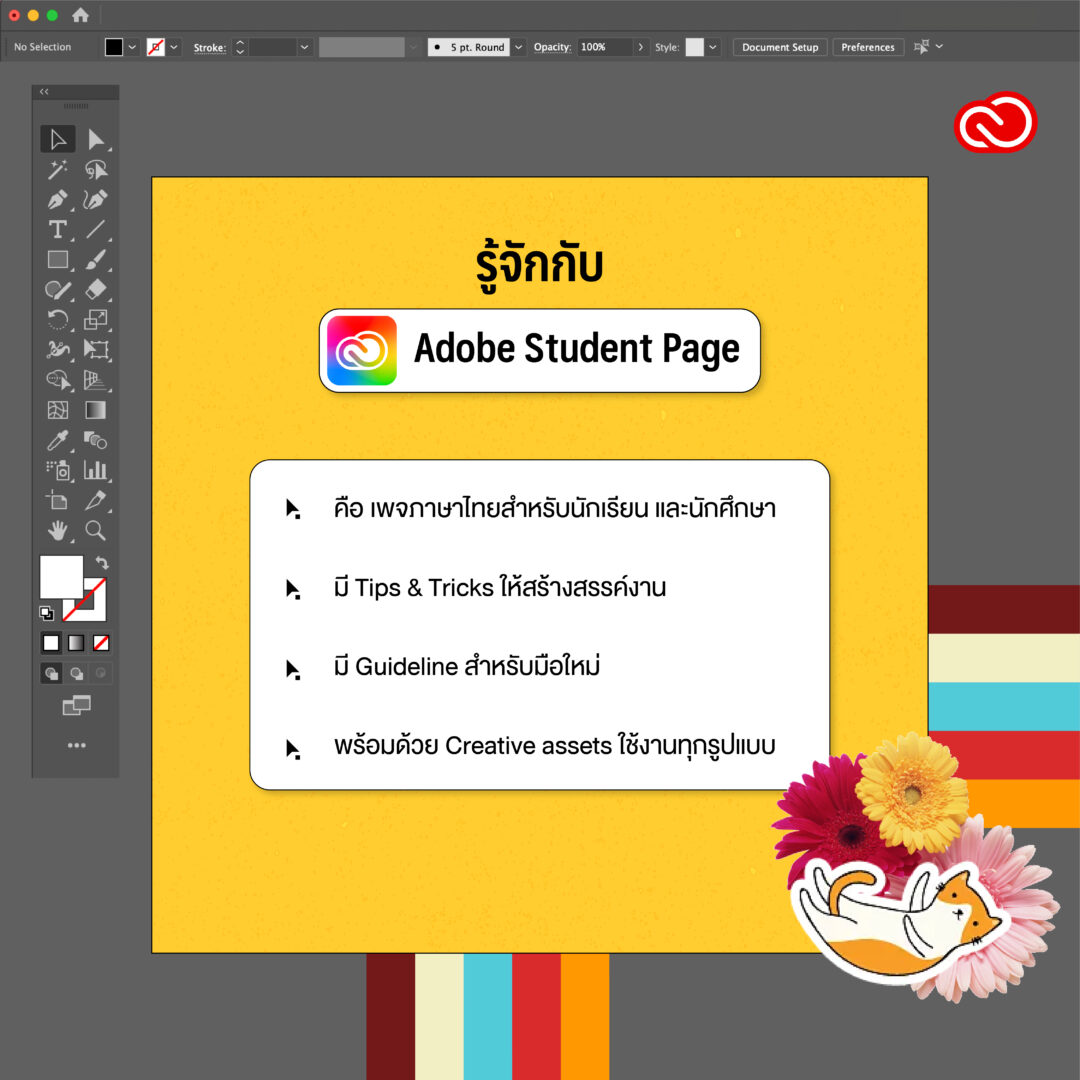Pick the Eyedropper tool
1080x1080 pixels.
[x=58, y=440]
